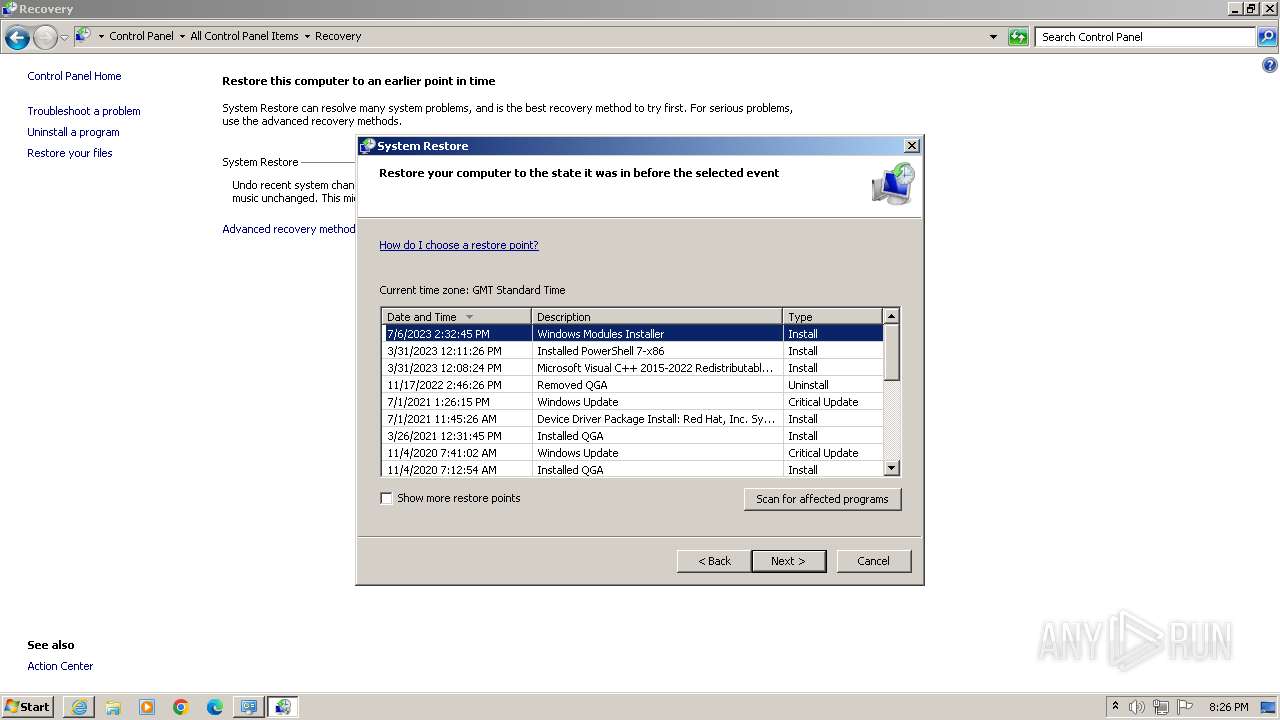Click the Search Control Panel field
The width and height of the screenshot is (1280, 720).
(x=1146, y=37)
